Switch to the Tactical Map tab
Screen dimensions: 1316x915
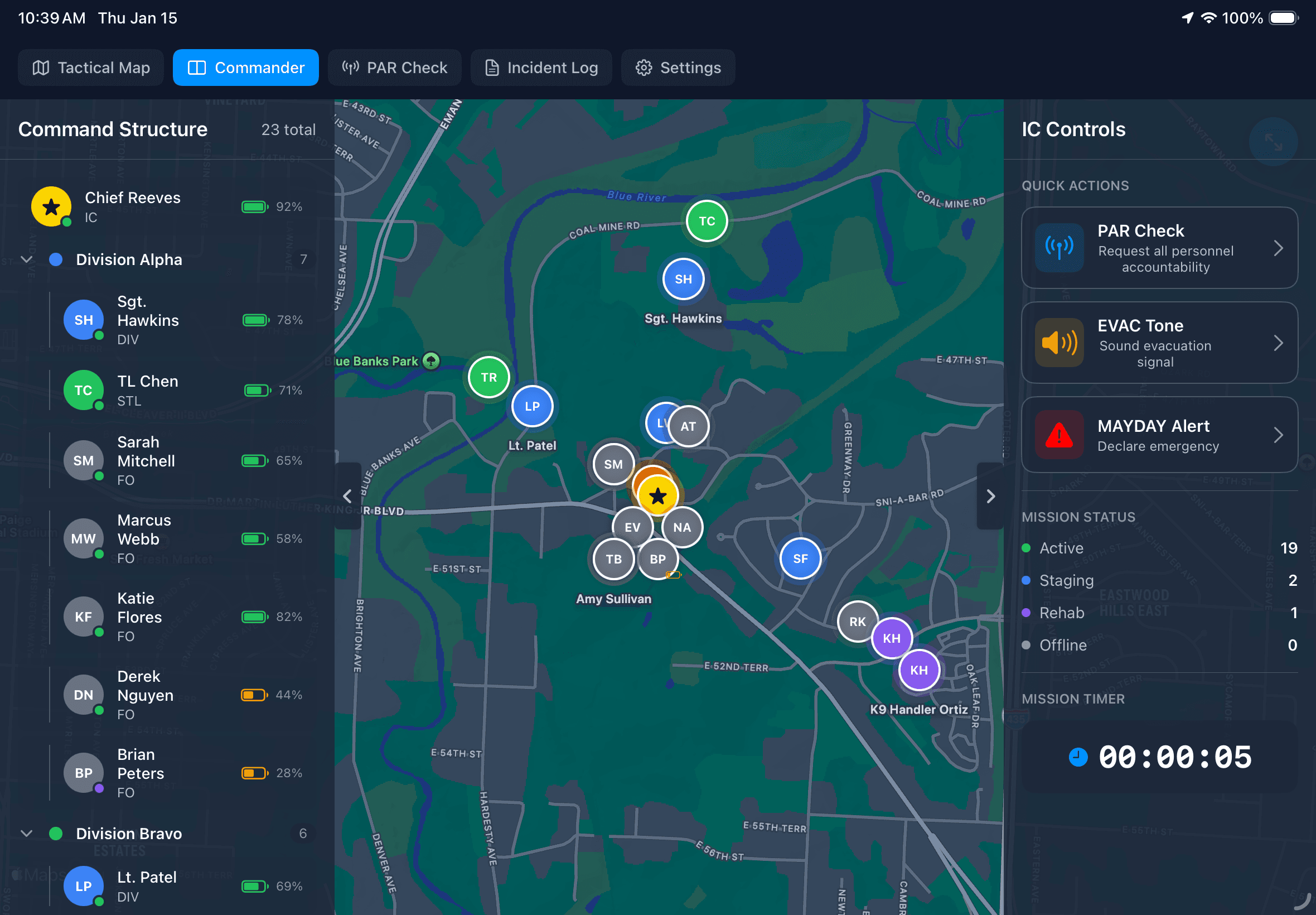point(90,67)
